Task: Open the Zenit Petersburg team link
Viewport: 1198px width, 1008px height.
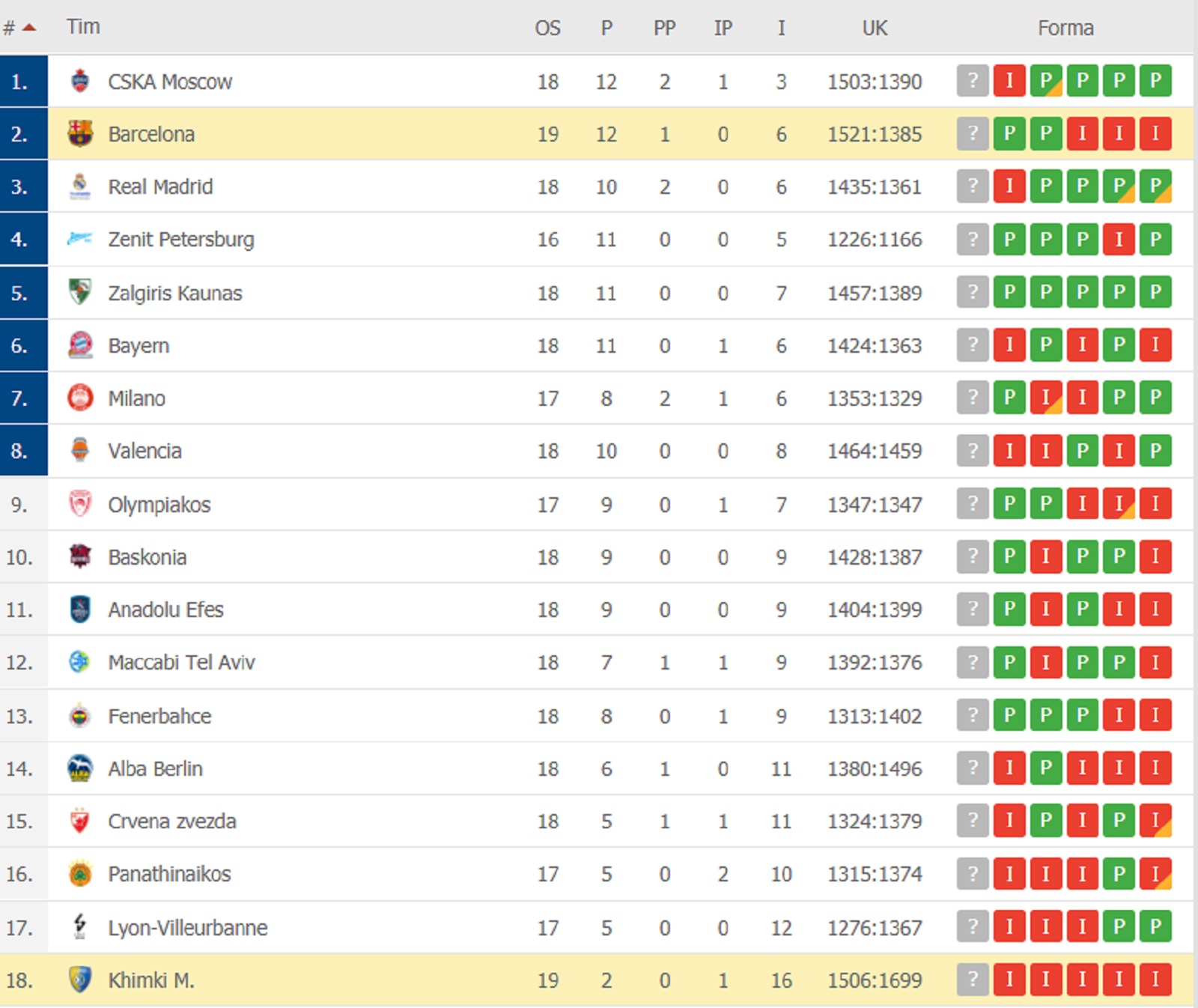Action: click(181, 240)
